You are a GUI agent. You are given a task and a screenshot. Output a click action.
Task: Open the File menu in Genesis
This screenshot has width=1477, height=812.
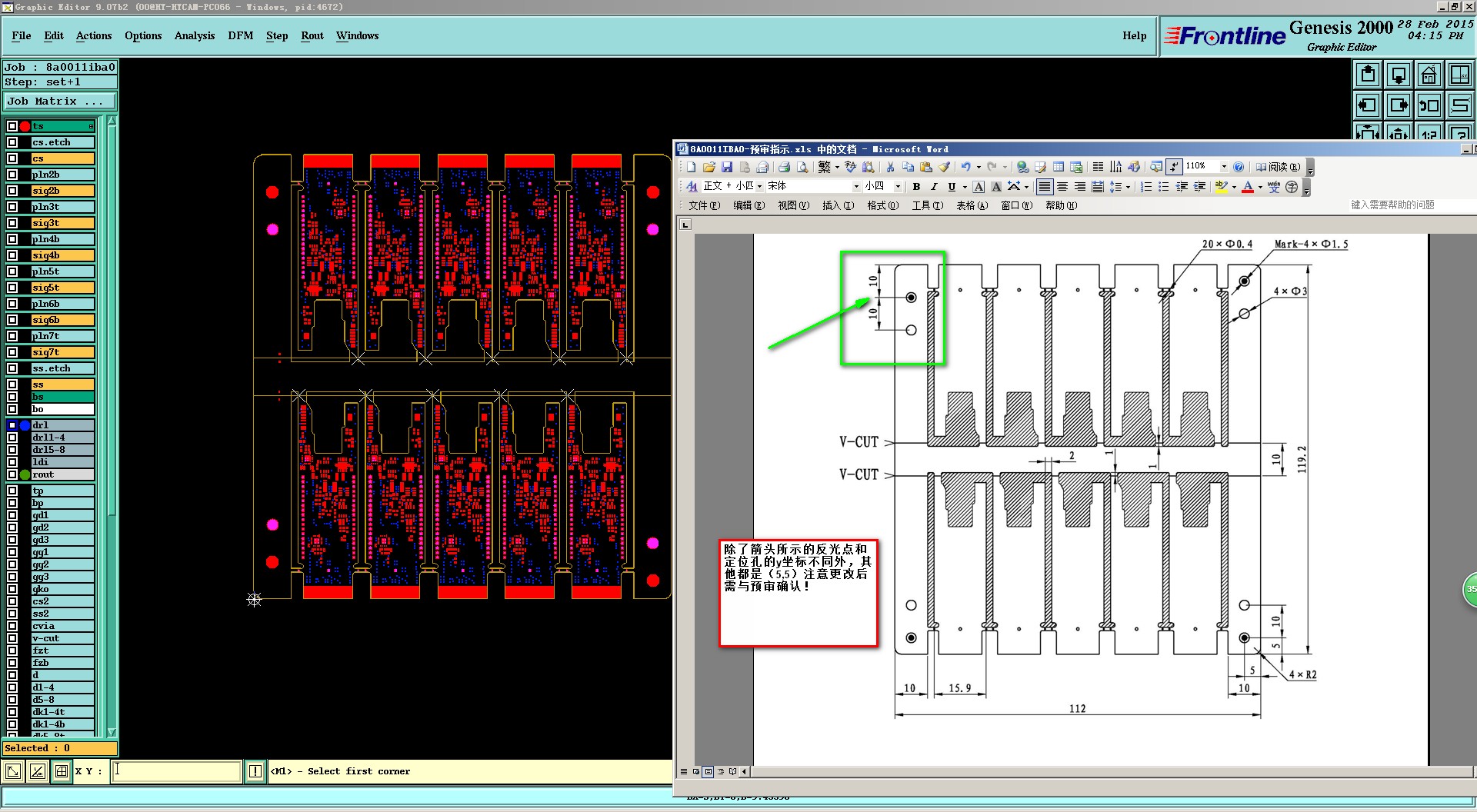click(22, 35)
